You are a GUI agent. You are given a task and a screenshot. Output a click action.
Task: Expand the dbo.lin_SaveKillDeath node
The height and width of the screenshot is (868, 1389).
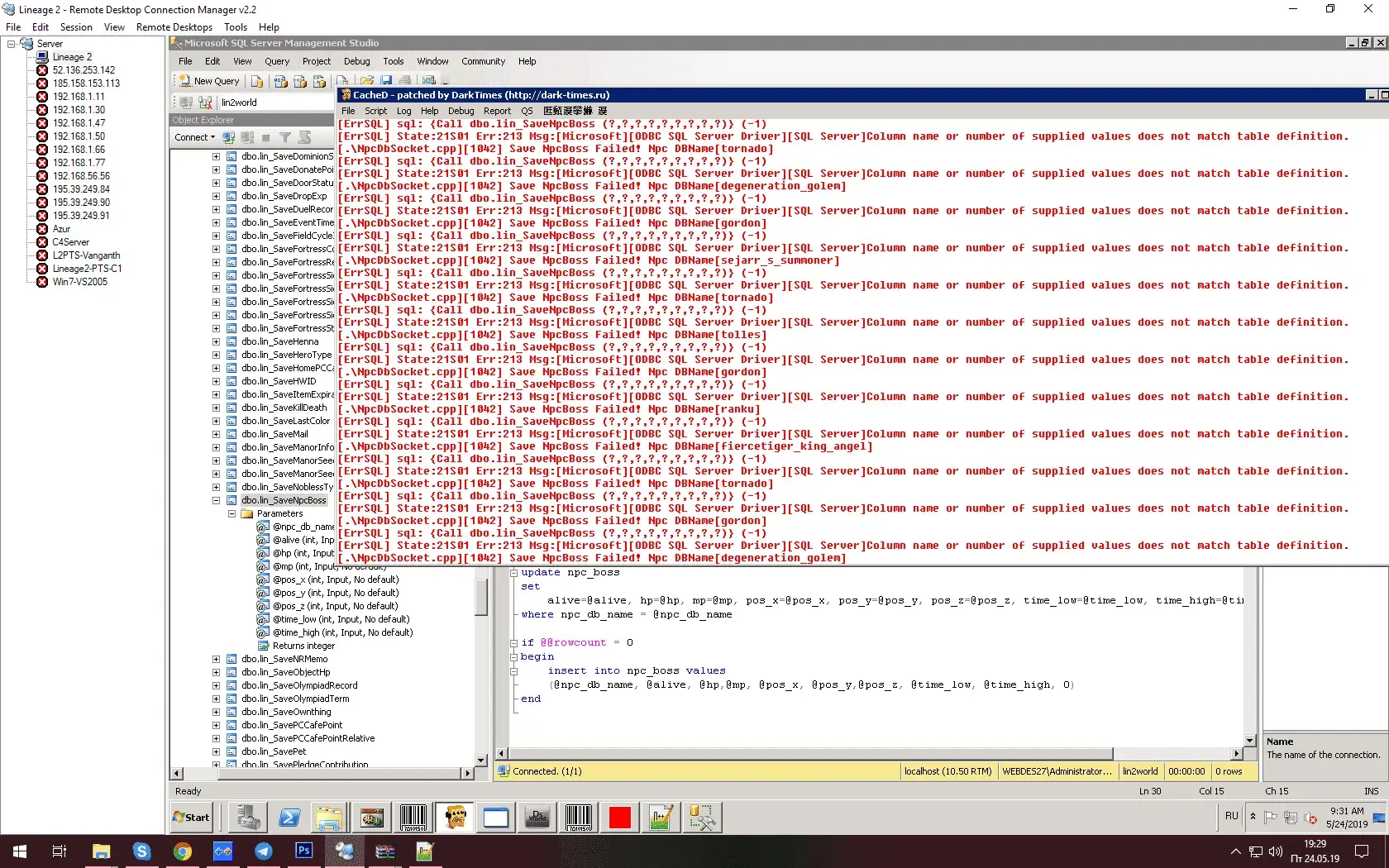[x=217, y=408]
